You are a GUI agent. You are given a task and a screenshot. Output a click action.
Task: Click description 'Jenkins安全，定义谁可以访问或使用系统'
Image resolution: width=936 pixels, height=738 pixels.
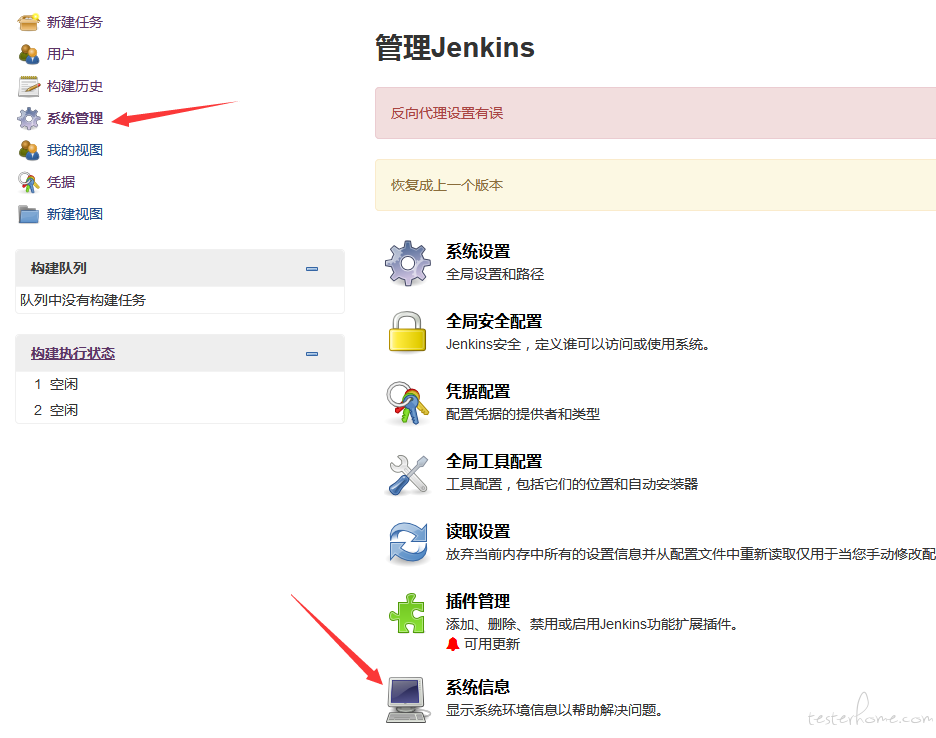pyautogui.click(x=577, y=344)
